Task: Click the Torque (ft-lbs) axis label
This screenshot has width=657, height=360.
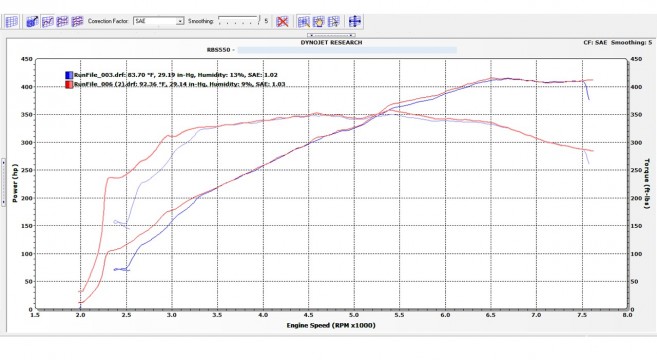Action: click(x=647, y=184)
